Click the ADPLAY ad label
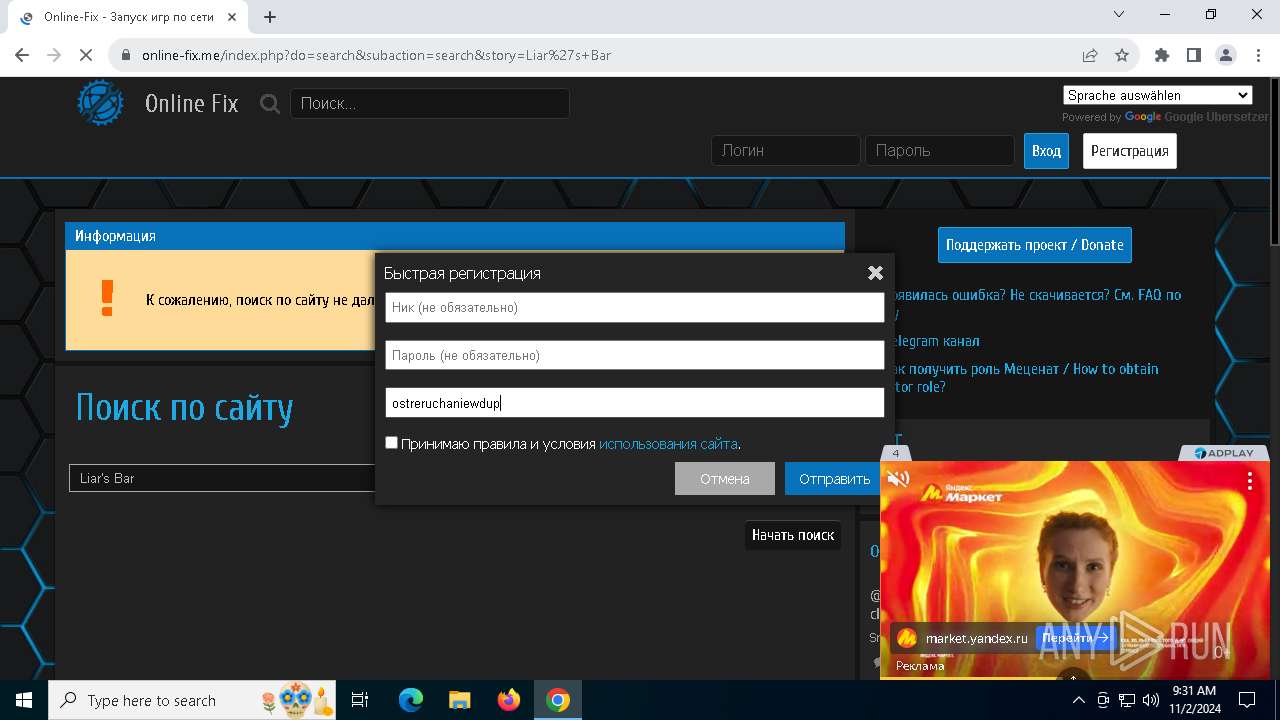Image resolution: width=1280 pixels, height=720 pixels. pos(1223,453)
